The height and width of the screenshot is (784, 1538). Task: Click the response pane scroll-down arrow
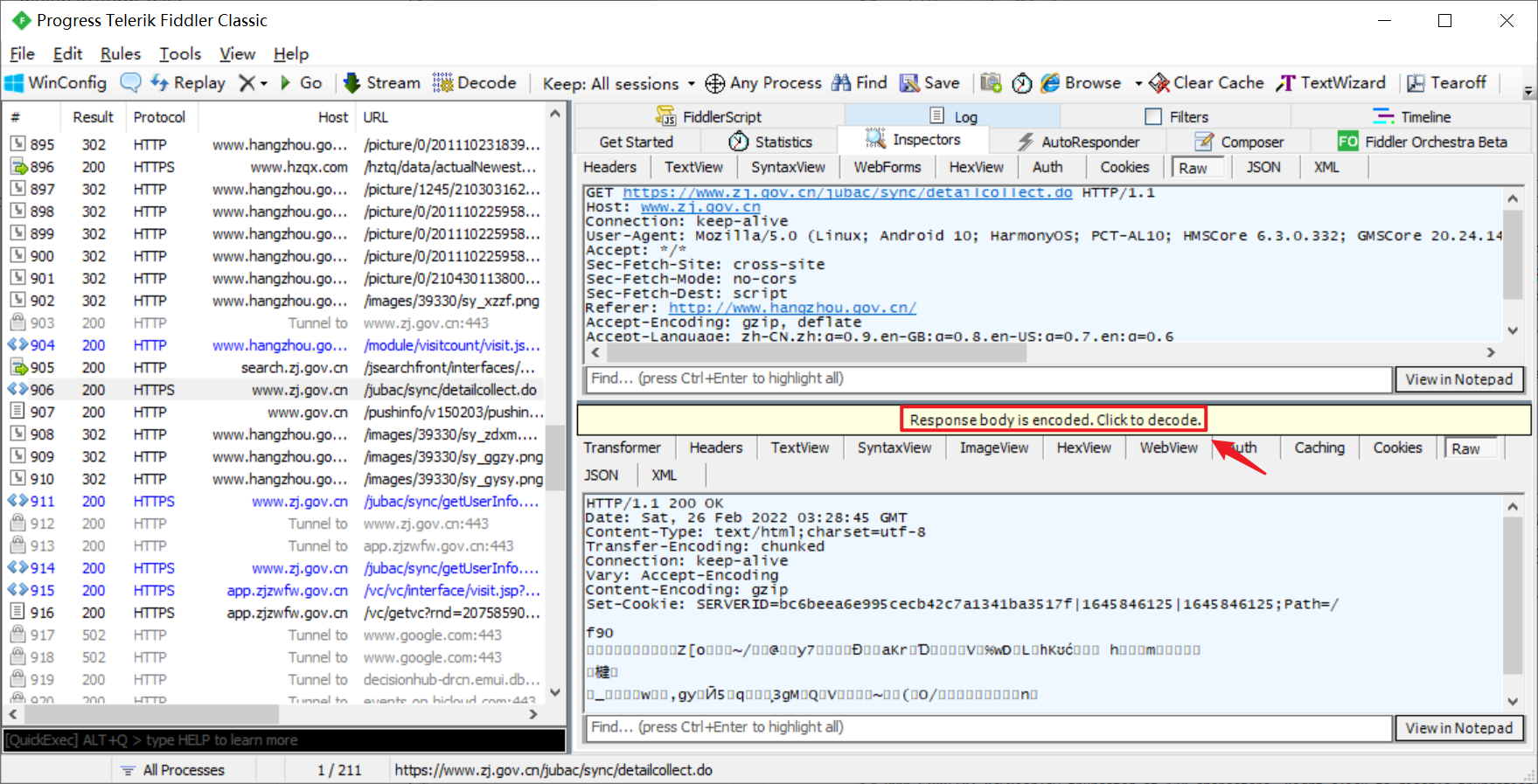[x=1513, y=701]
